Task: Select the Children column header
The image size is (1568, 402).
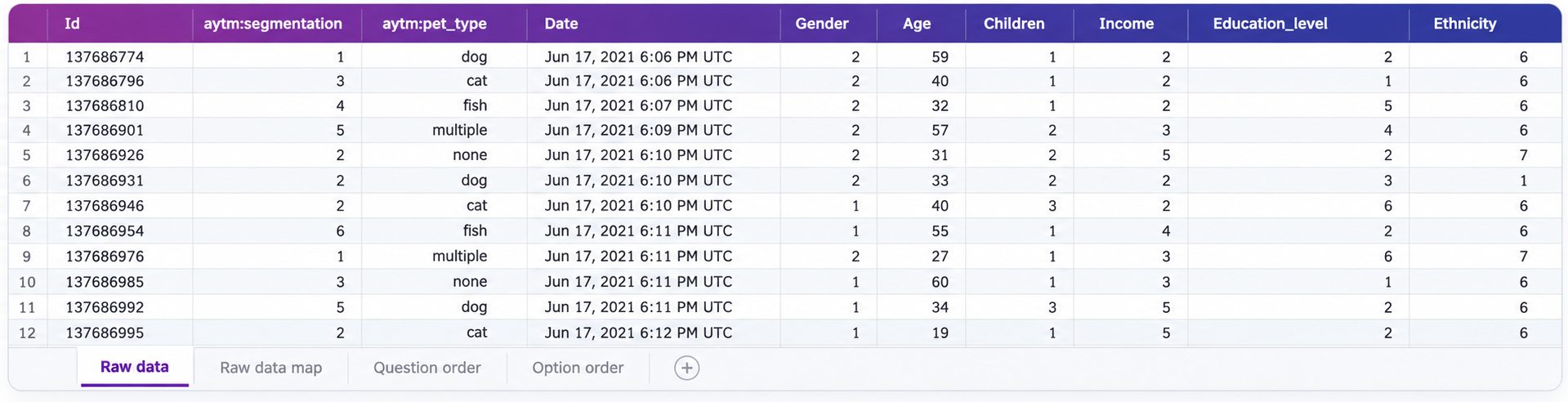Action: click(x=1014, y=24)
